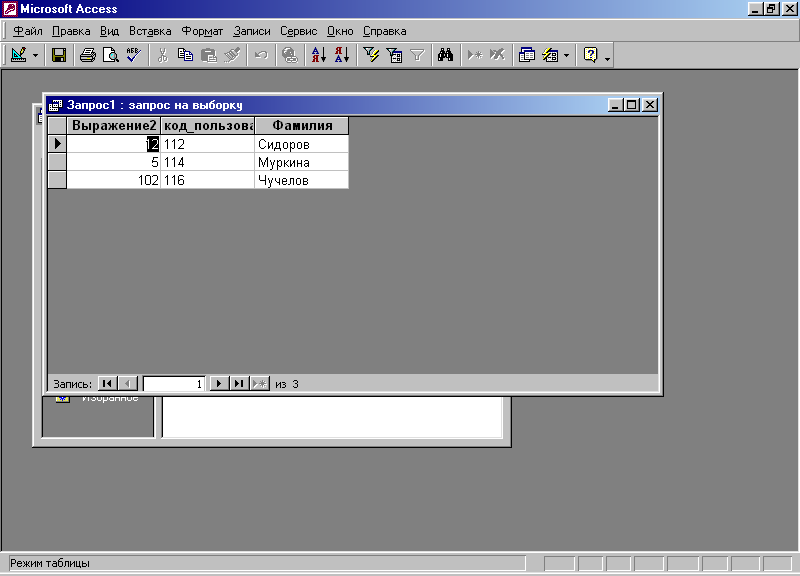The image size is (800, 576).
Task: Click the cell containing 114
Action: click(208, 162)
